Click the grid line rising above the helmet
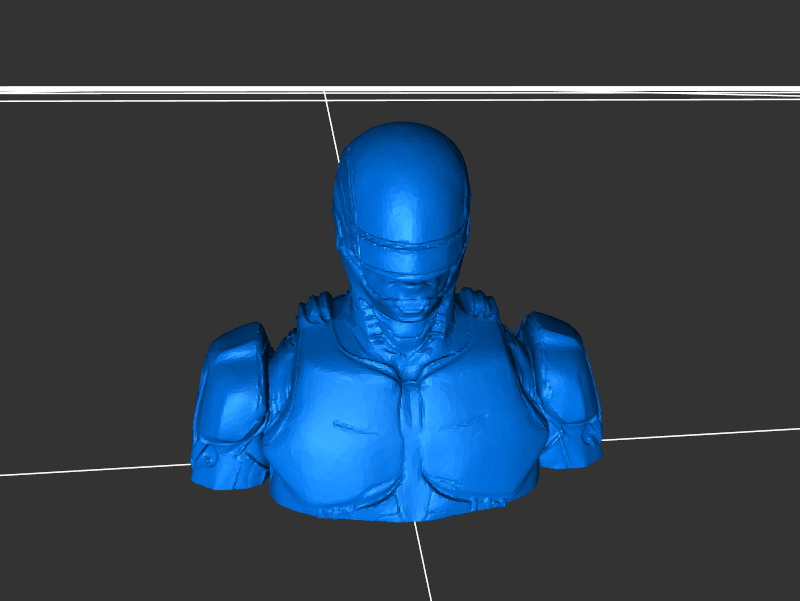Image resolution: width=800 pixels, height=601 pixels. 331,120
